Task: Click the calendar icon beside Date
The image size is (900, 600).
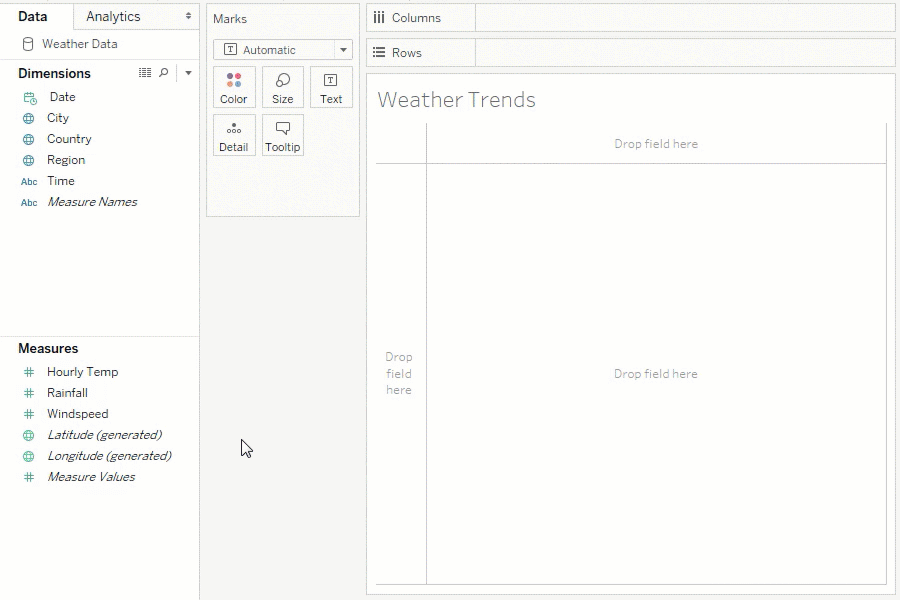Action: pos(30,97)
